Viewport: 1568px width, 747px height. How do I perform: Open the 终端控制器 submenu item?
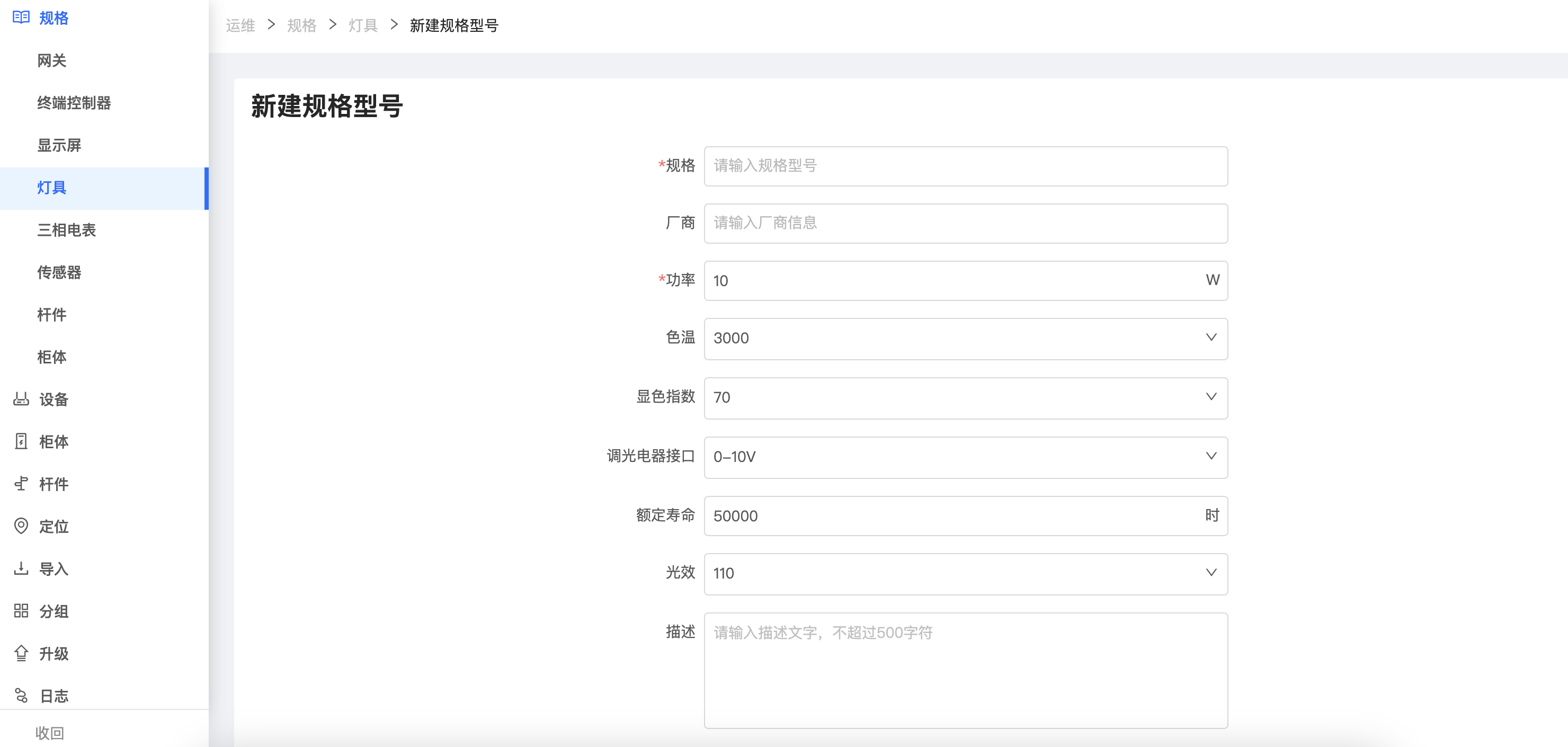coord(74,103)
